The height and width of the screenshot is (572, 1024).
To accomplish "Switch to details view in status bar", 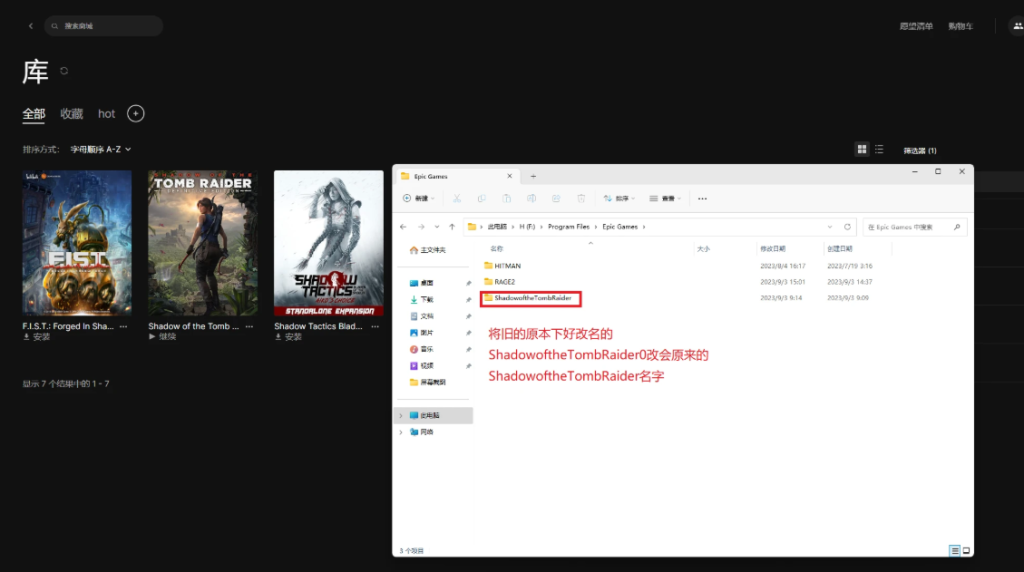I will click(x=955, y=551).
